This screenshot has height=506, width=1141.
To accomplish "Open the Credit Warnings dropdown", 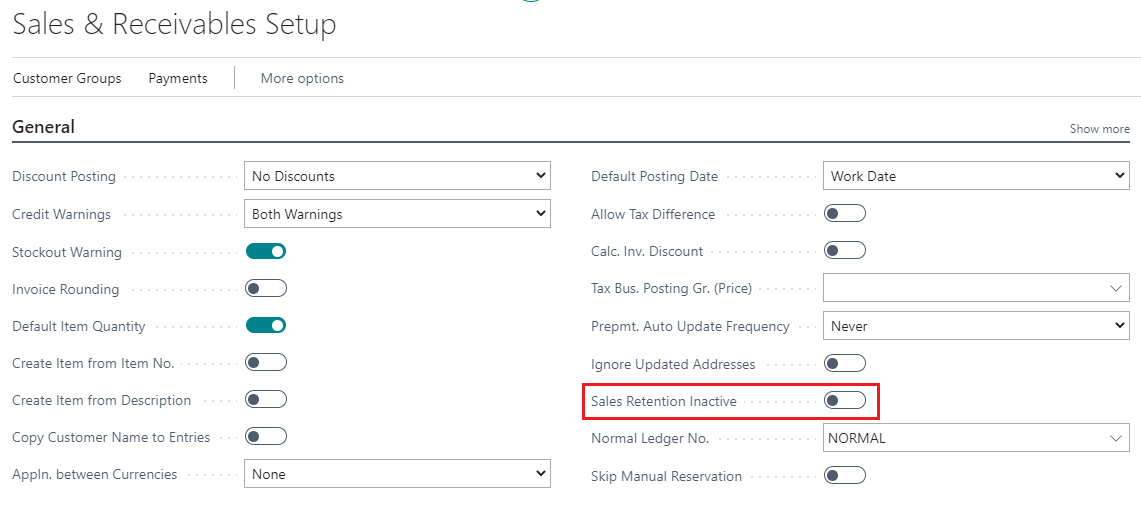I will [x=397, y=214].
